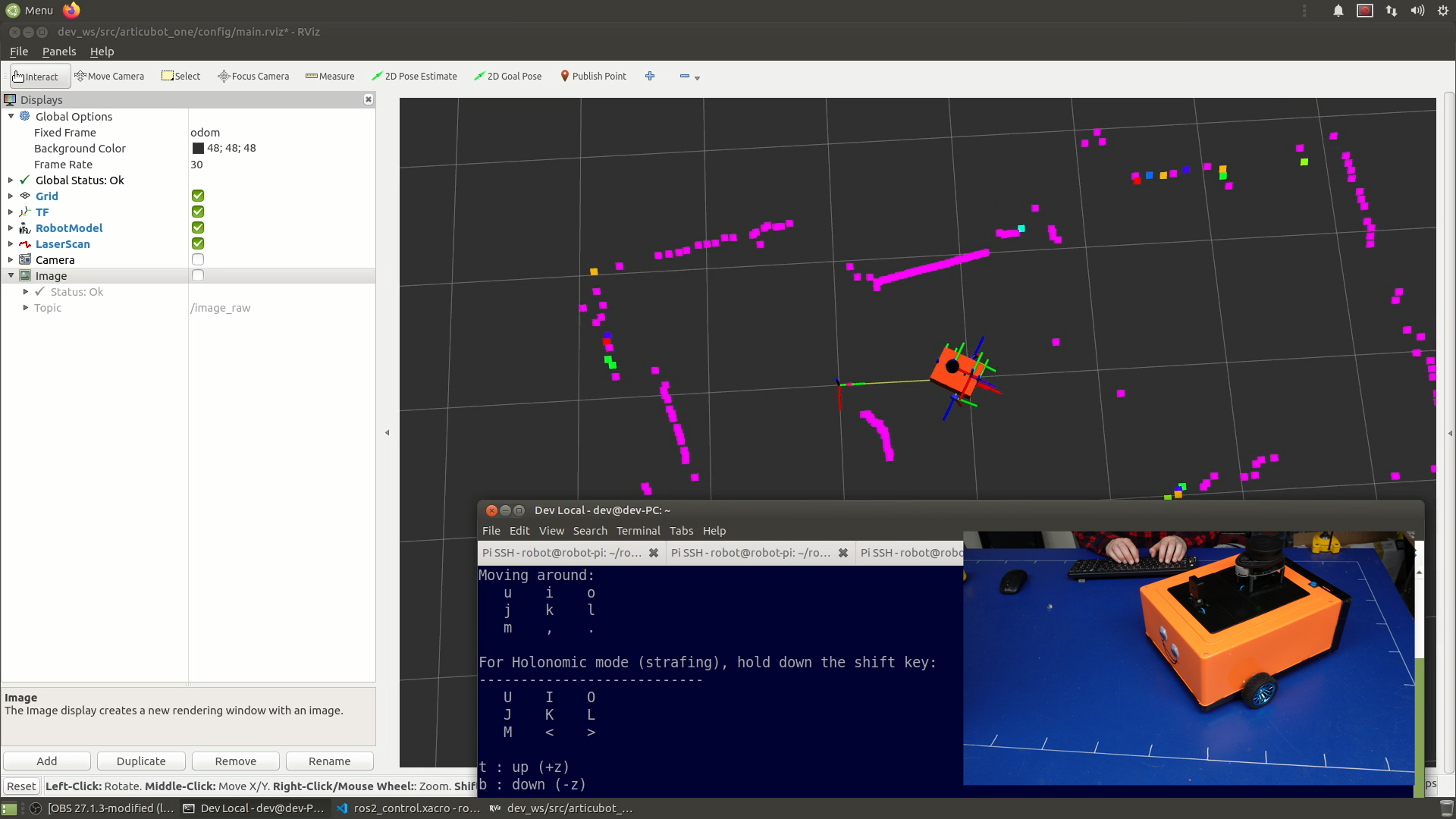
Task: Select the 2D Goal Pose tool
Action: (x=507, y=77)
